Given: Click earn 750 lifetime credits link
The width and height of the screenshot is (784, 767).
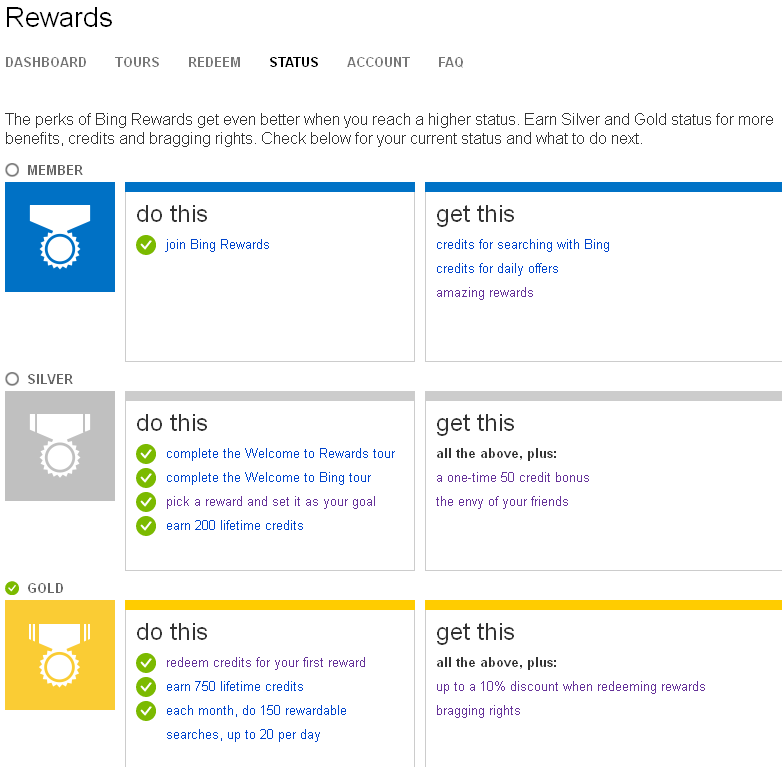Looking at the screenshot, I should 235,686.
